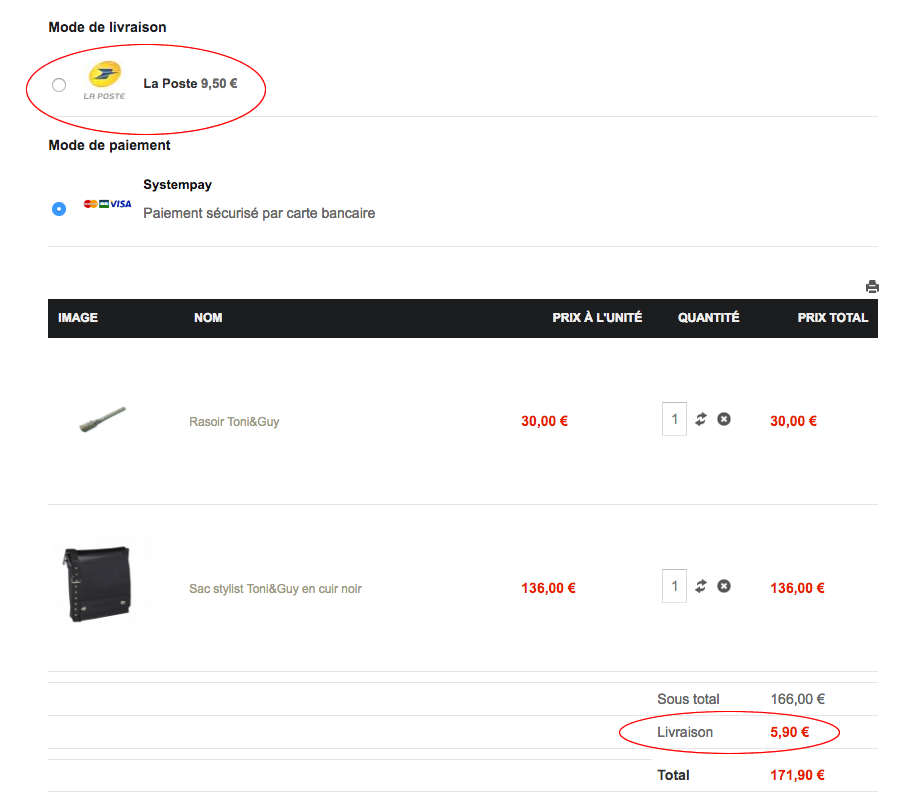Remove Rasoir Toni&Guy from the cart
The height and width of the screenshot is (808, 921).
(724, 419)
